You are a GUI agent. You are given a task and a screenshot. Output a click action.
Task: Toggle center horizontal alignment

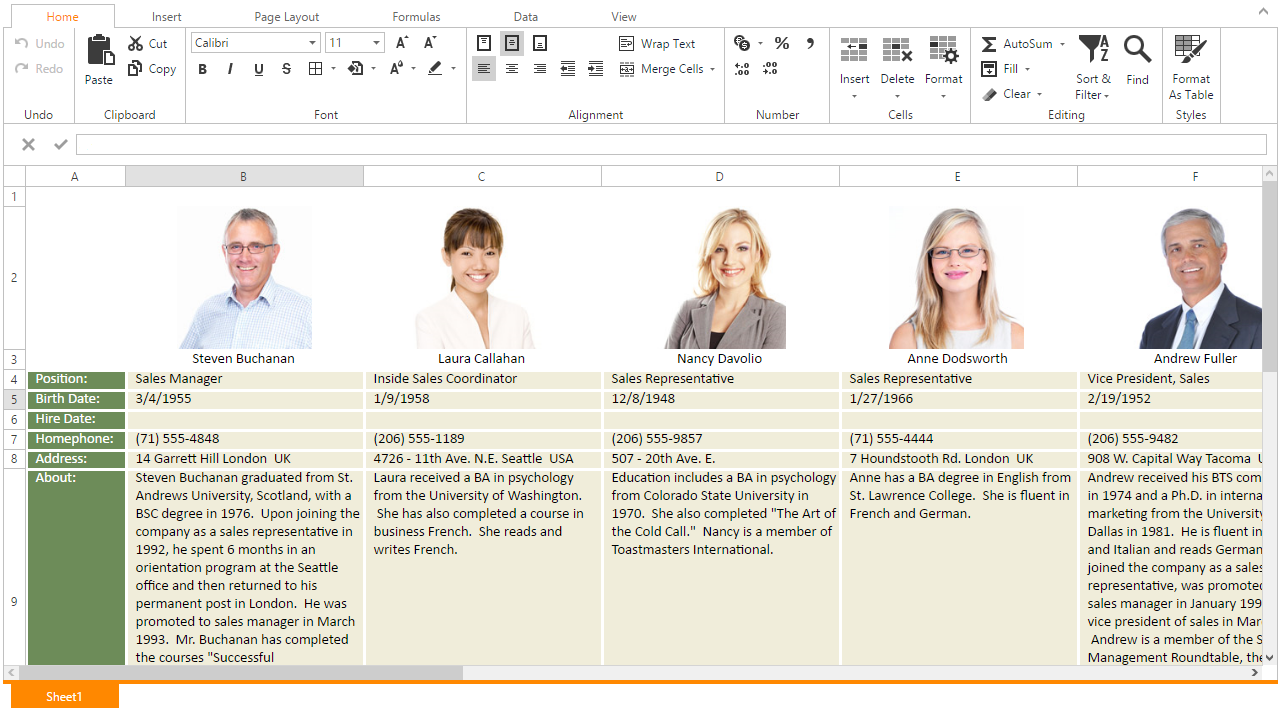[x=512, y=69]
